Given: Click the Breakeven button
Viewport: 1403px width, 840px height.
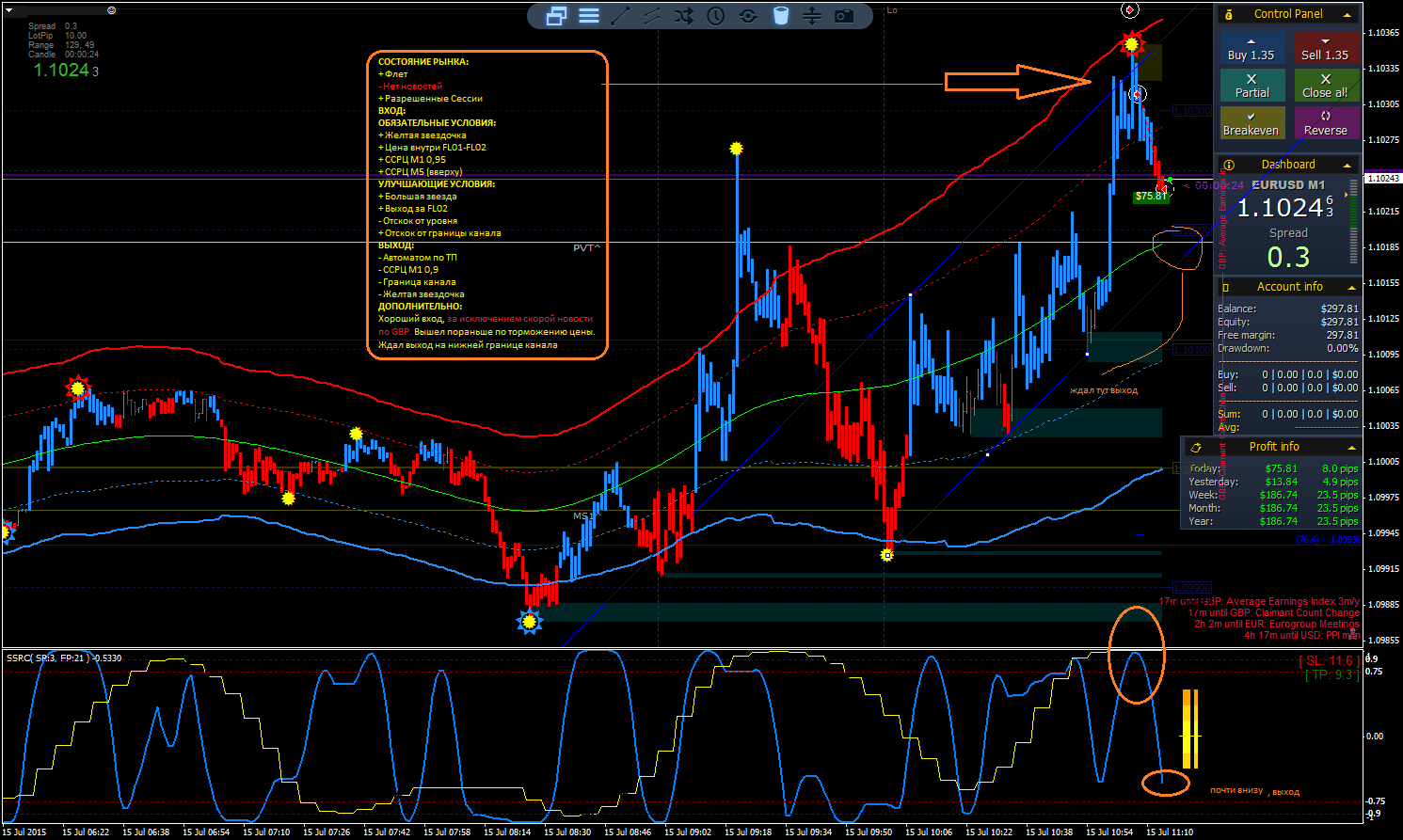Looking at the screenshot, I should (x=1252, y=123).
